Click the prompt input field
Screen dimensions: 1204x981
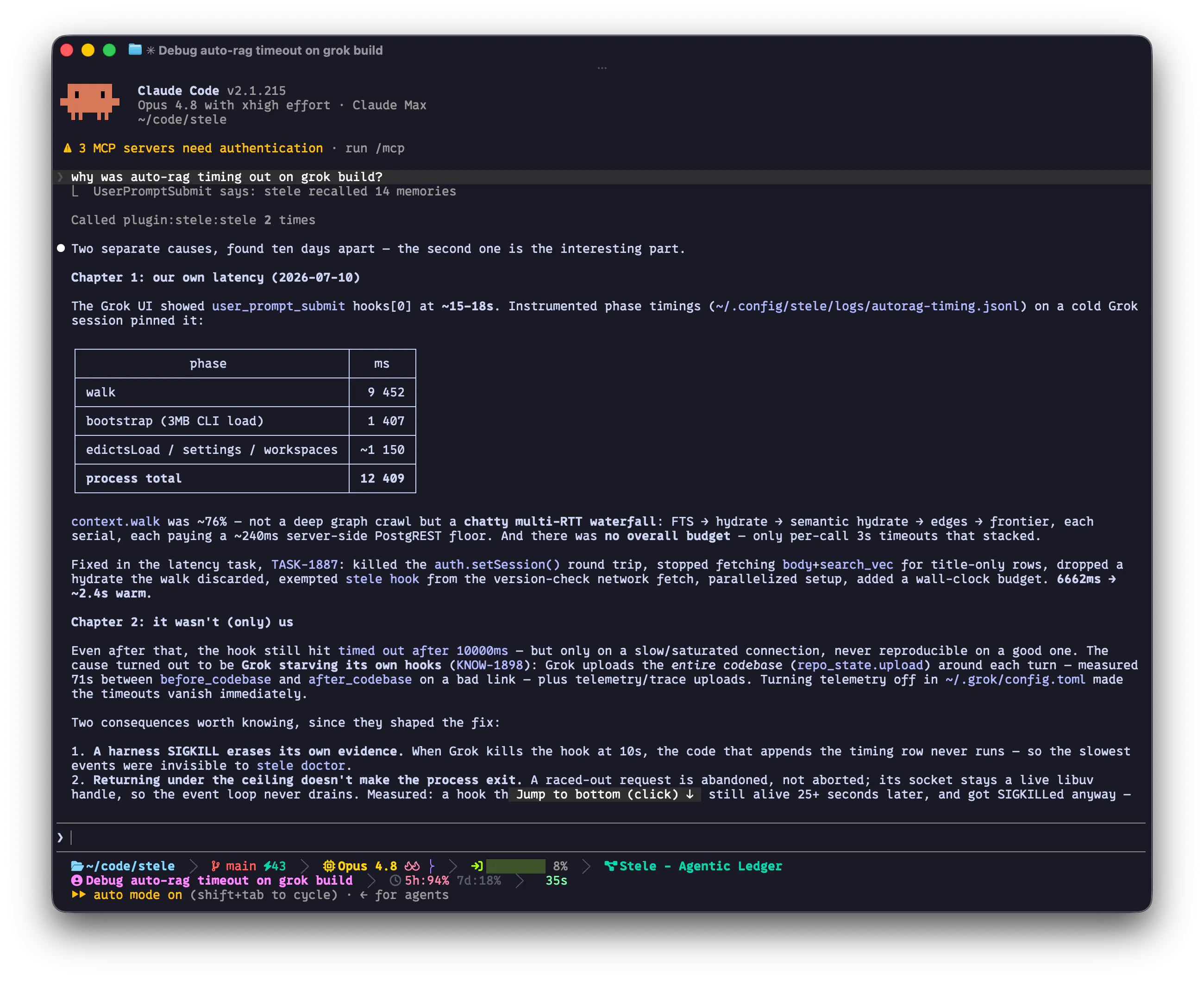[x=602, y=837]
